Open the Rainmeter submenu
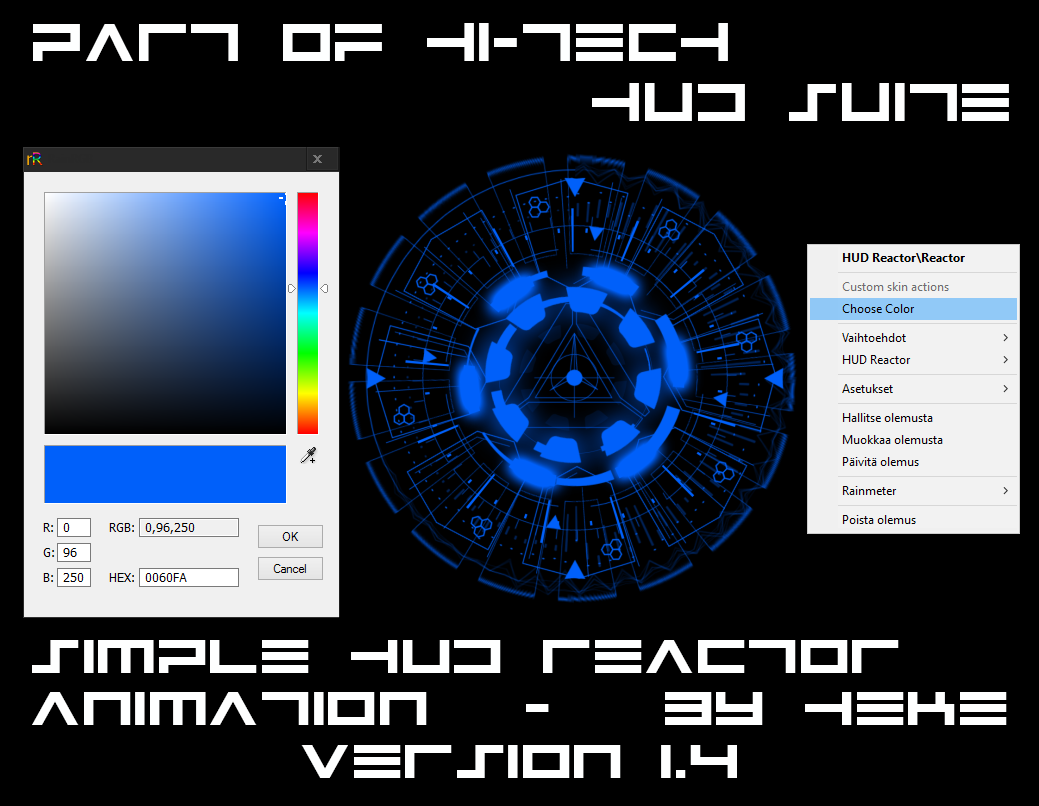This screenshot has width=1039, height=806. click(x=913, y=491)
